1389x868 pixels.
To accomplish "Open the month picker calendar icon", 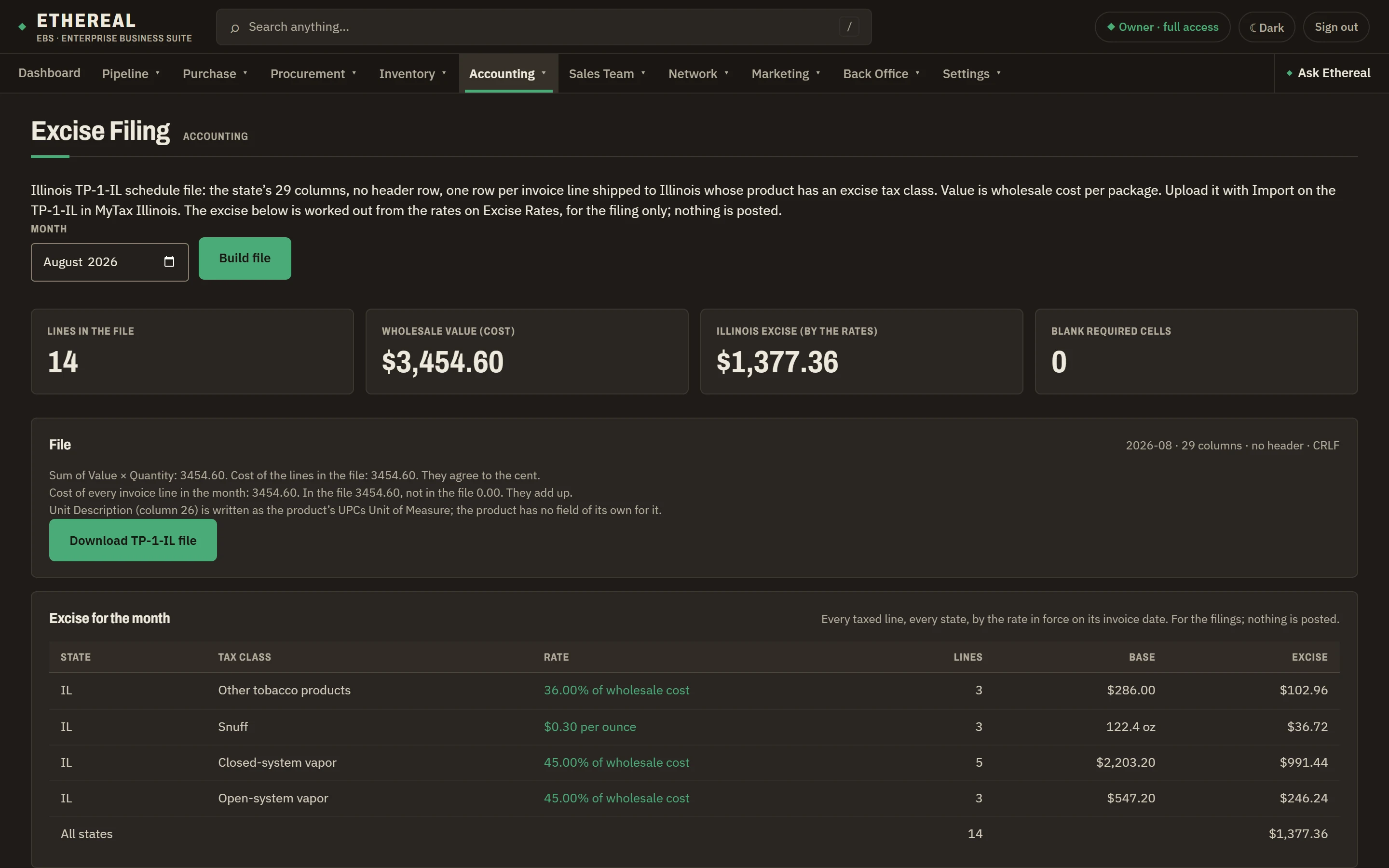I will pos(169,262).
